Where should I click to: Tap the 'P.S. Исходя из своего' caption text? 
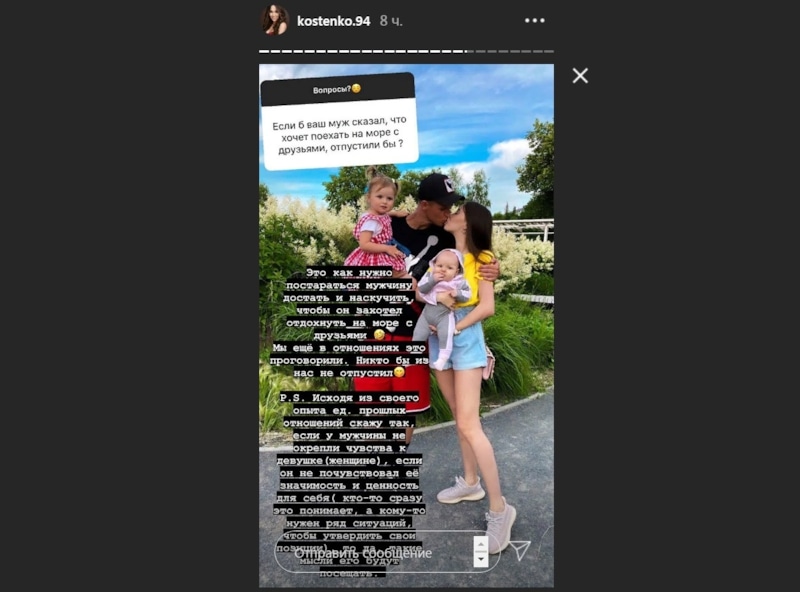pyautogui.click(x=349, y=398)
